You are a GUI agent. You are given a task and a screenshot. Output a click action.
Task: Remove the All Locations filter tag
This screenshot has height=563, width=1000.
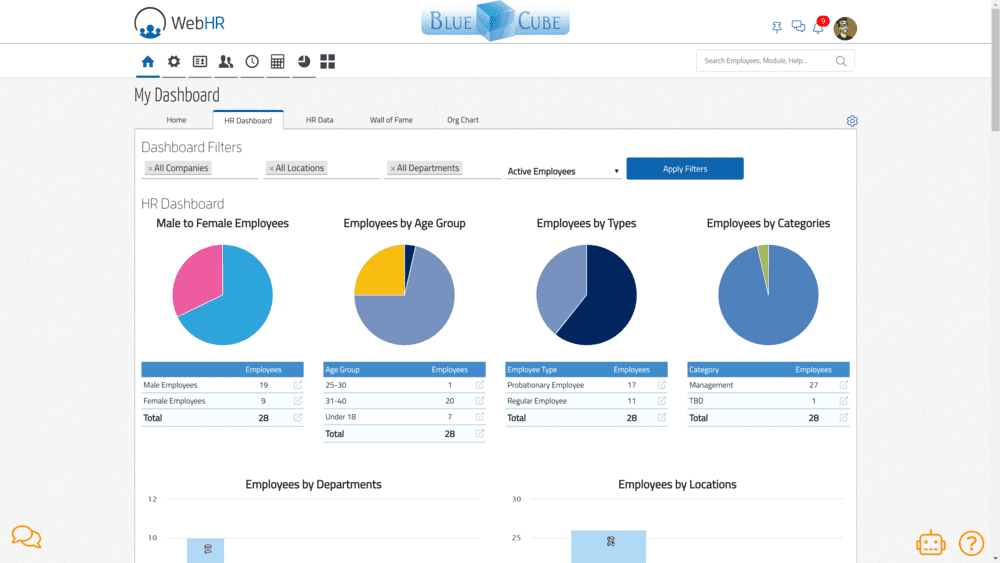click(x=271, y=168)
